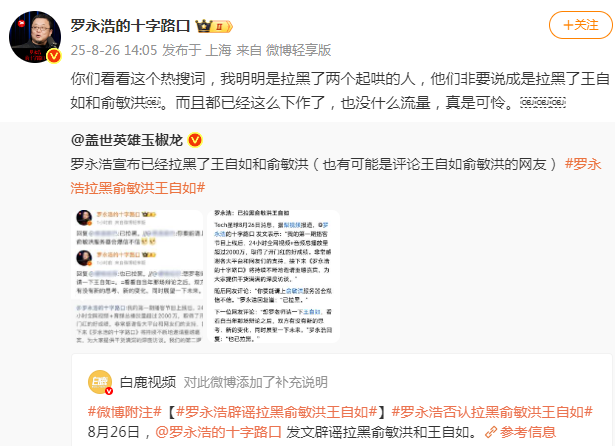Viewport: 615px width, 446px height.
Task: Open the 参考信息 reference link
Action: tap(528, 432)
